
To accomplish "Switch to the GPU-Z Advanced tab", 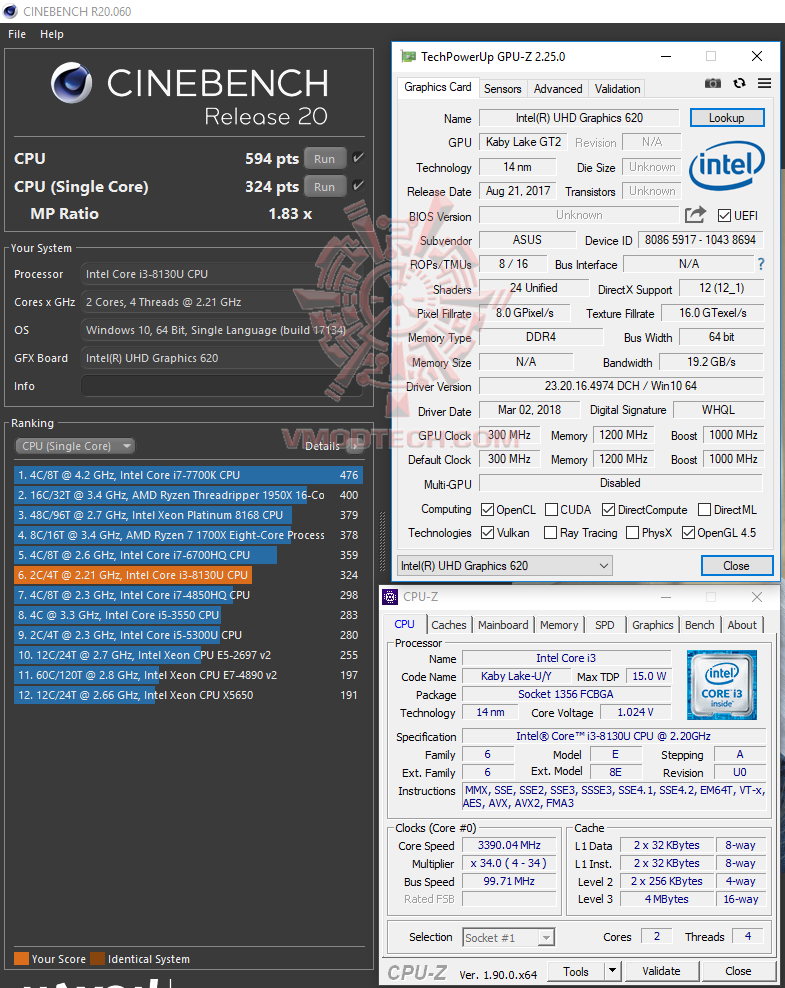I will click(558, 89).
